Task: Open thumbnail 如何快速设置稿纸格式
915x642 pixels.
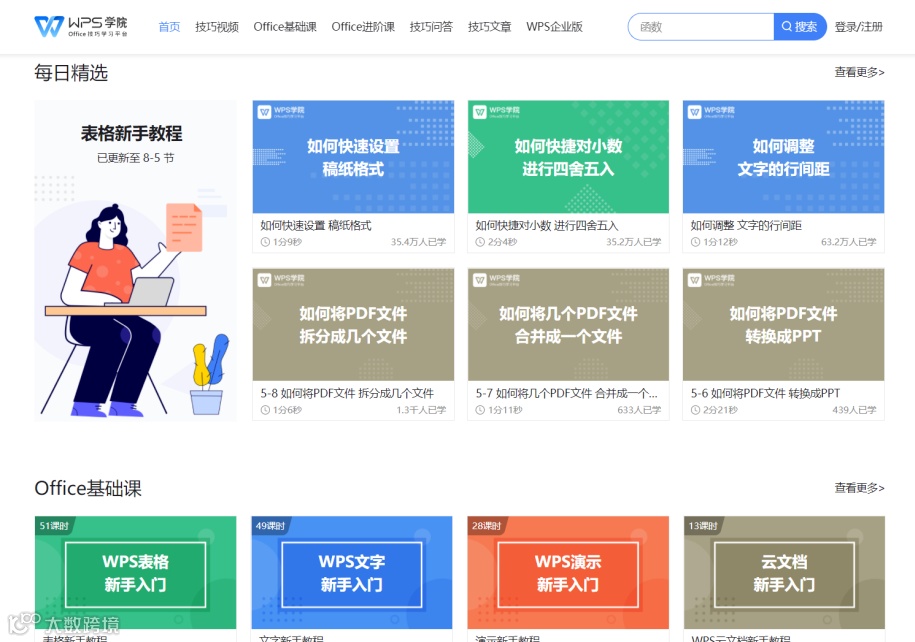Action: (353, 157)
